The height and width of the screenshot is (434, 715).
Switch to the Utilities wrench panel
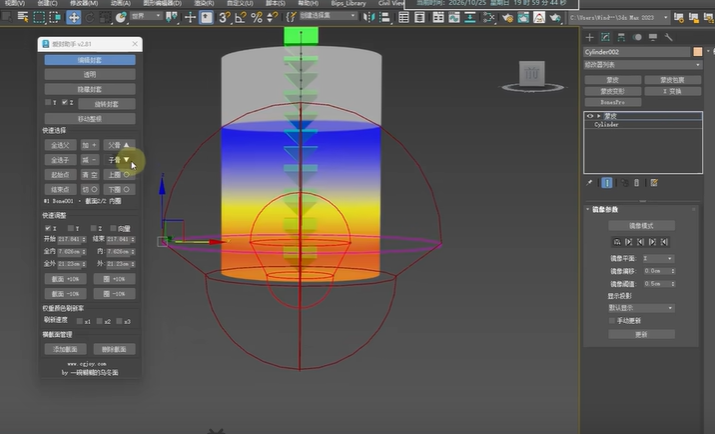(668, 37)
